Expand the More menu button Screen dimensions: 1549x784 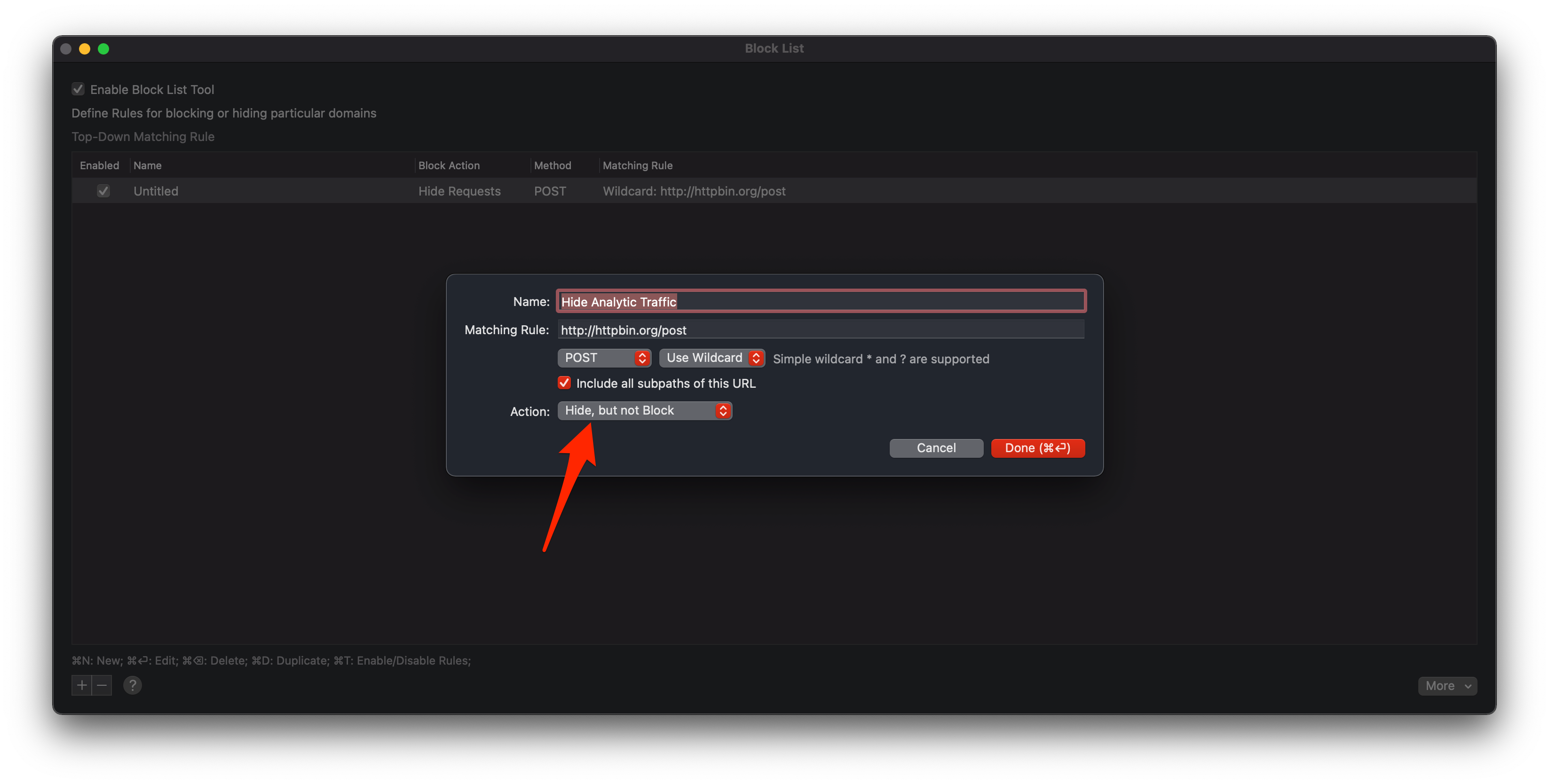point(1447,686)
